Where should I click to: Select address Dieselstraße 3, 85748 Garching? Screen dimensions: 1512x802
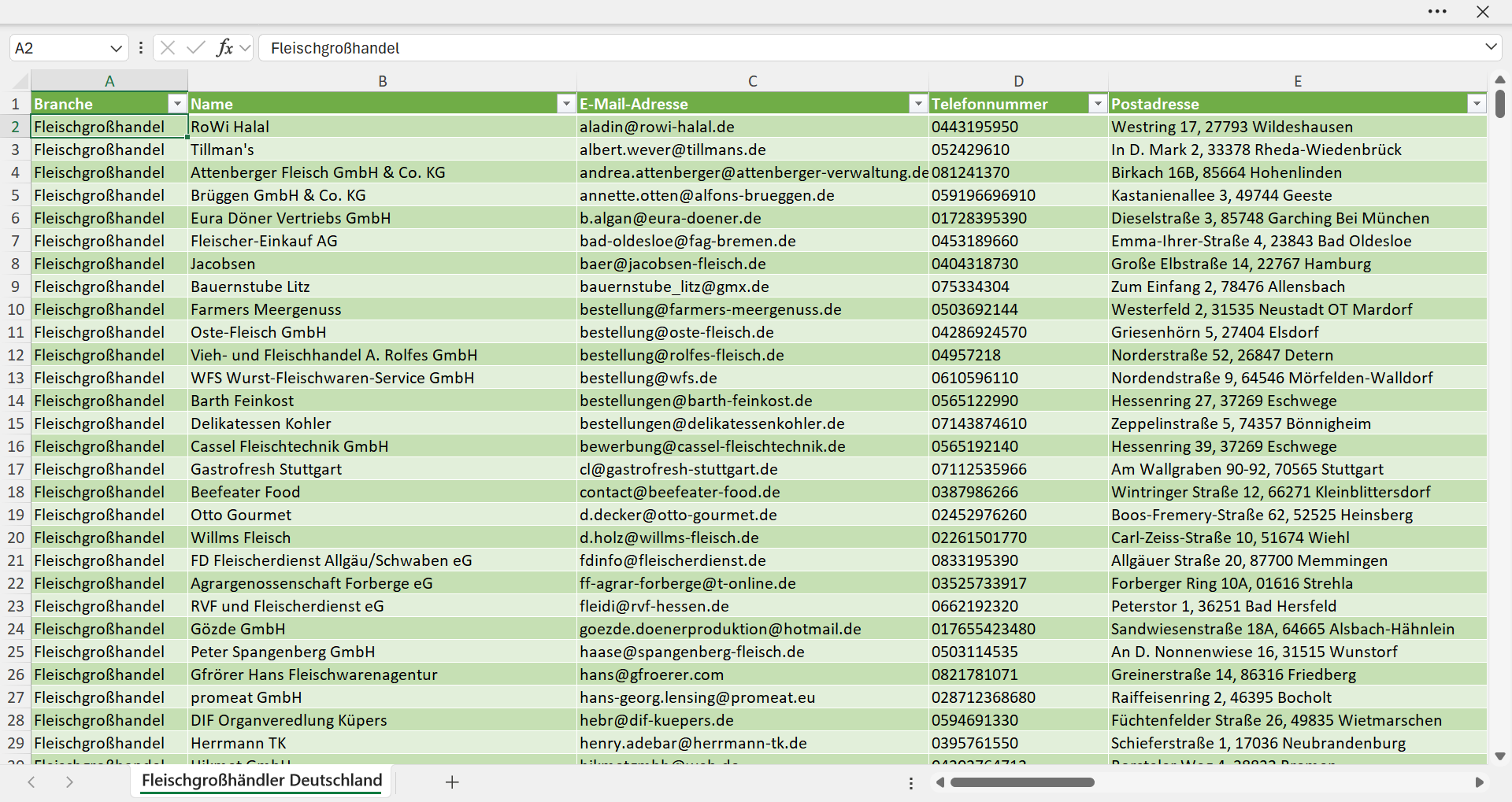click(x=1298, y=218)
